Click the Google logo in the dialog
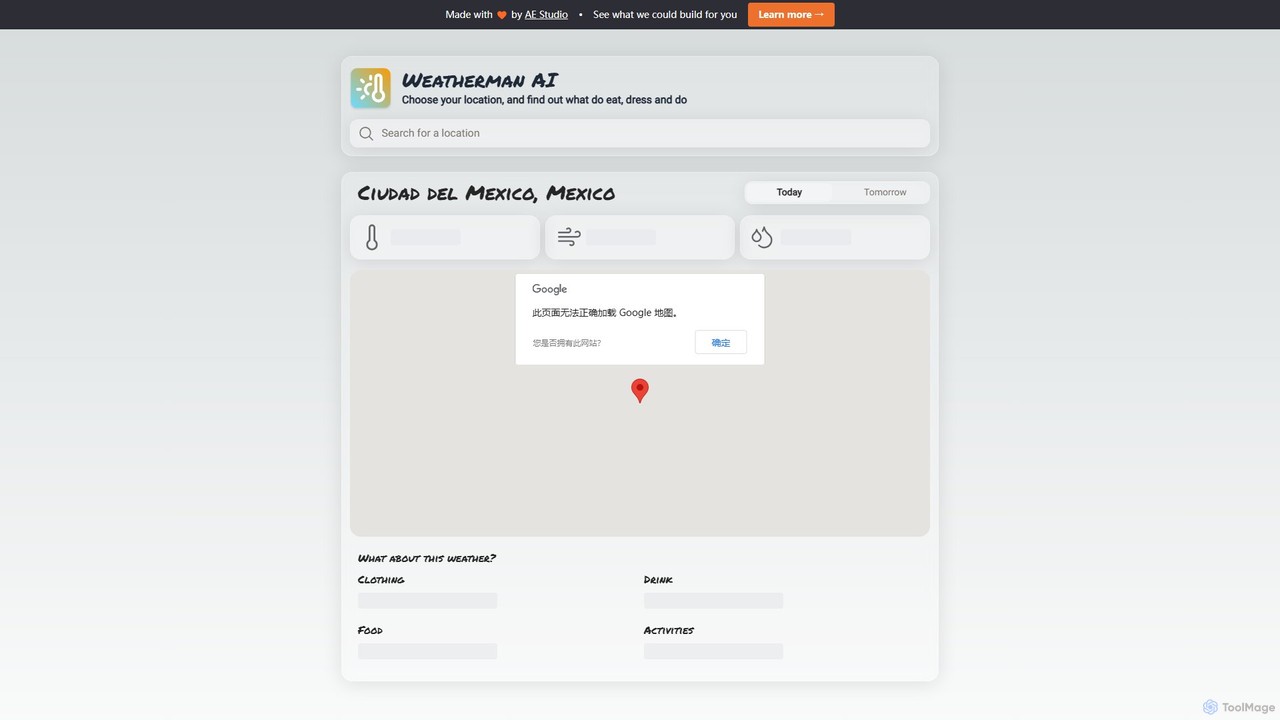 click(549, 289)
